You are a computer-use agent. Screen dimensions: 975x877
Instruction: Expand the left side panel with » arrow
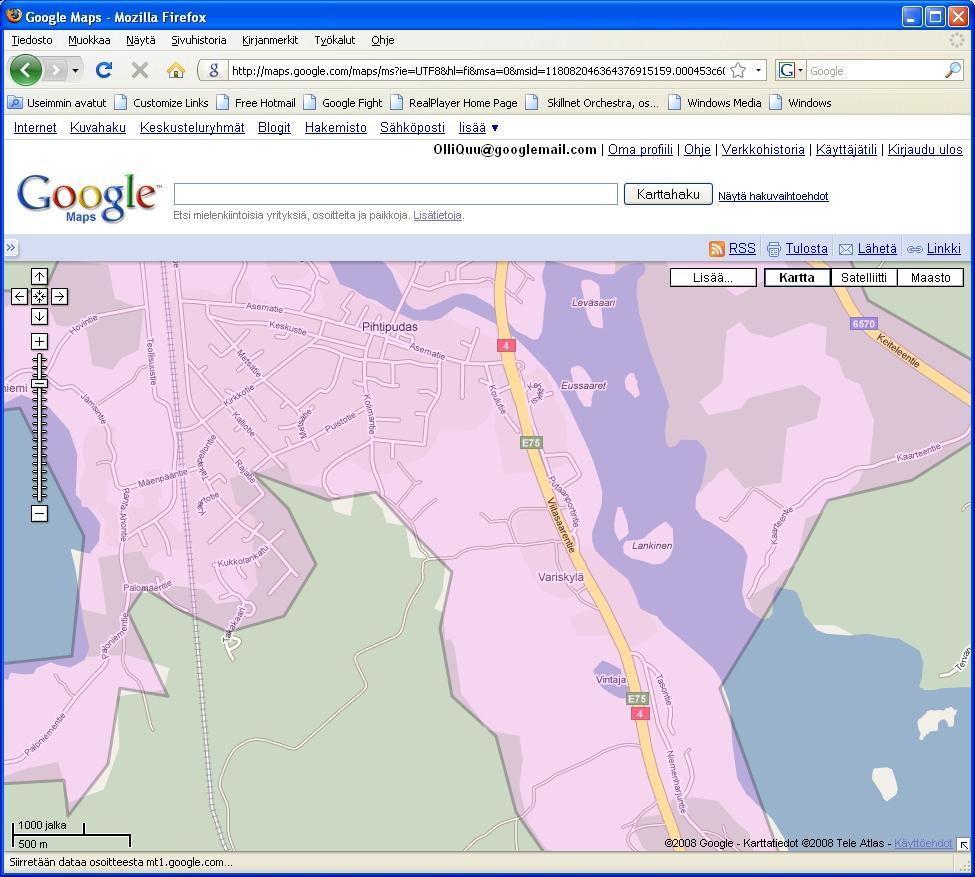[11, 248]
